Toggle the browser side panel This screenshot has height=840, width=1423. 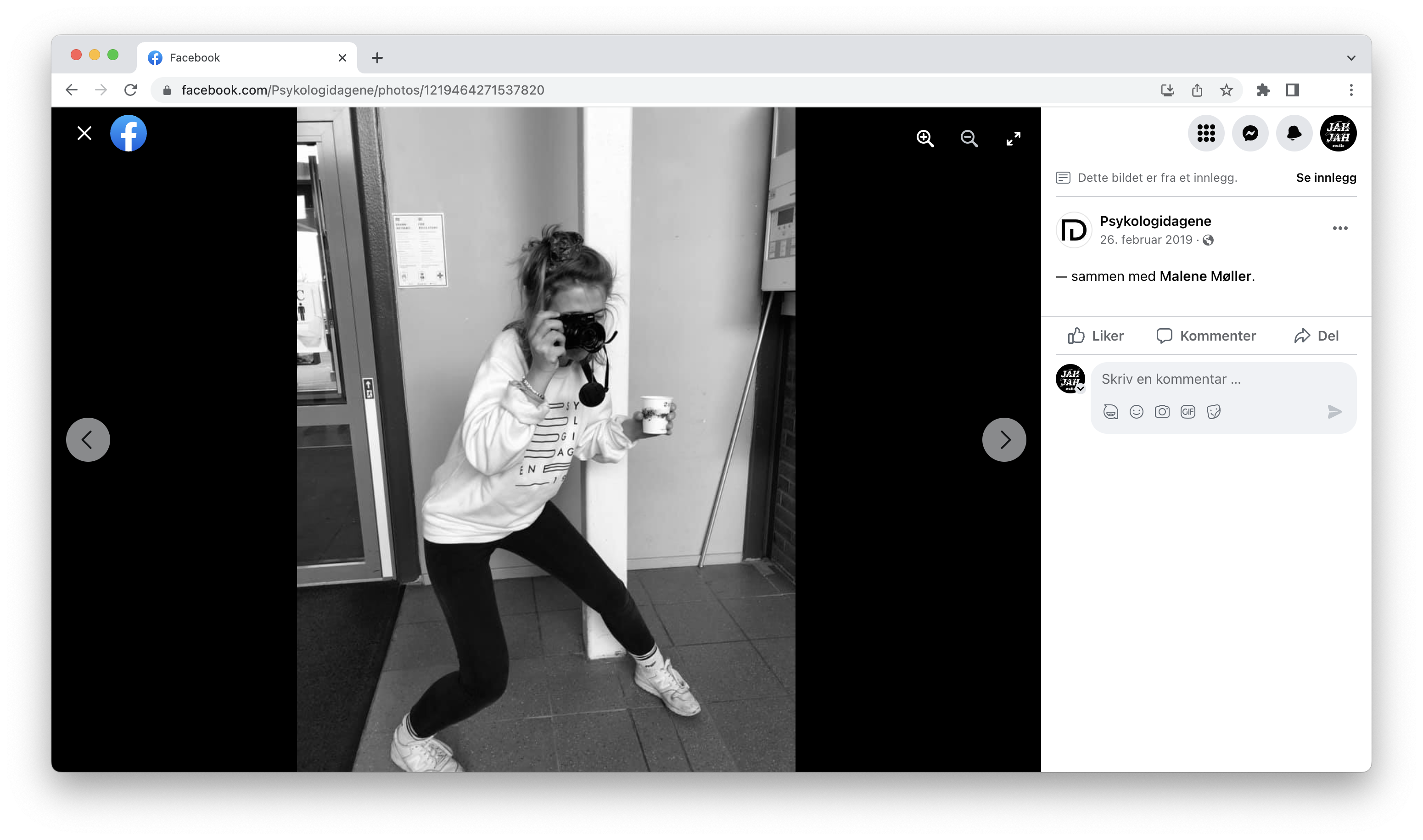(1292, 90)
